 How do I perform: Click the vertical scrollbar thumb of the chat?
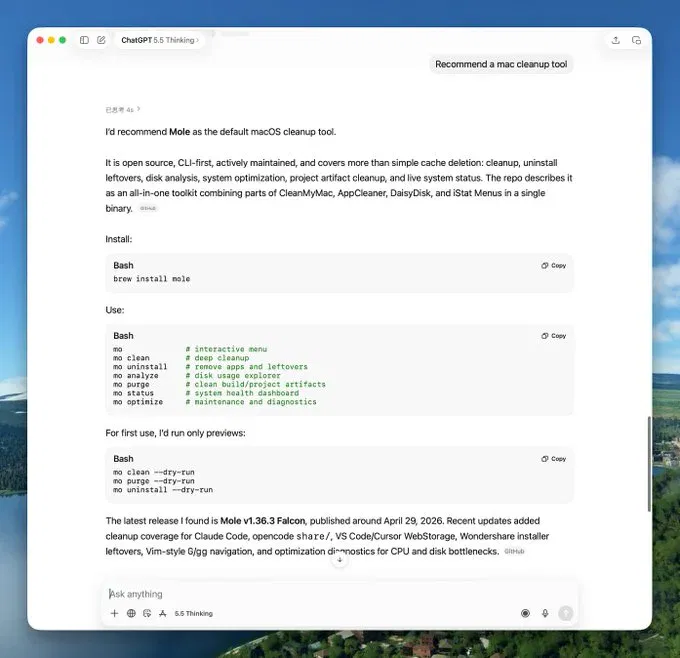pyautogui.click(x=649, y=464)
